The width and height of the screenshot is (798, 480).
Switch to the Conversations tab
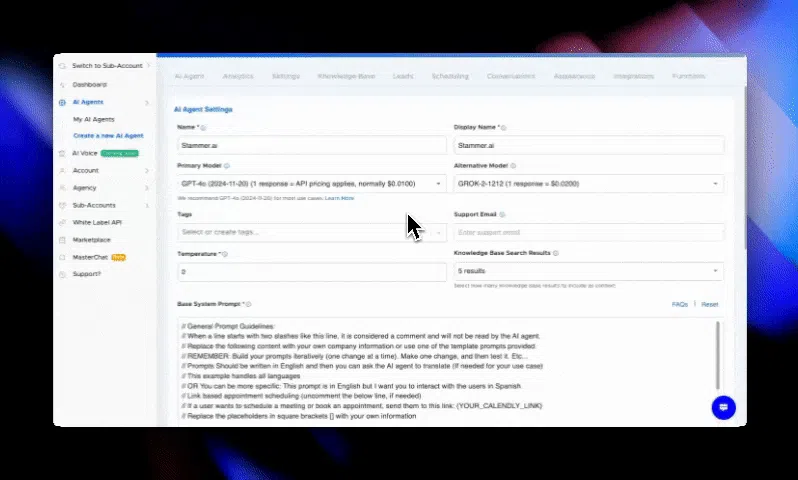pos(511,76)
